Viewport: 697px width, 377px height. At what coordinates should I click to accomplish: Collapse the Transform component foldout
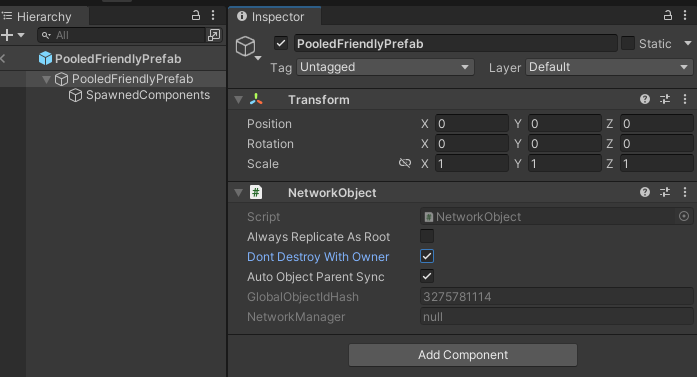coord(239,100)
